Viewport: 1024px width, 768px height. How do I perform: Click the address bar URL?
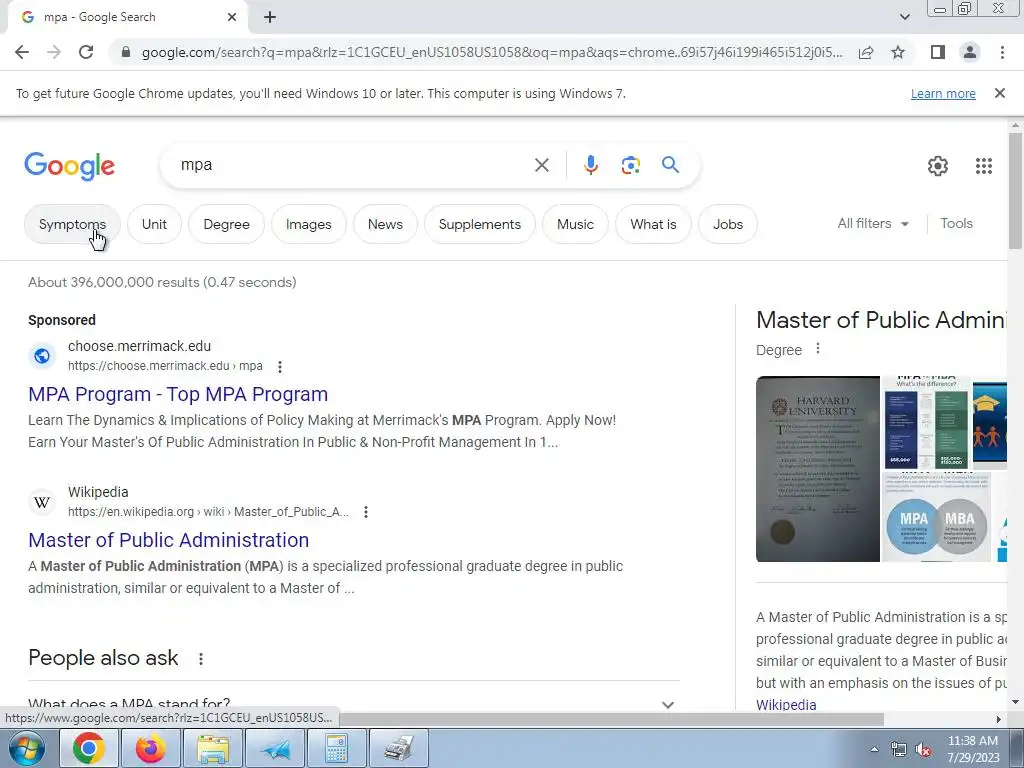pos(491,52)
